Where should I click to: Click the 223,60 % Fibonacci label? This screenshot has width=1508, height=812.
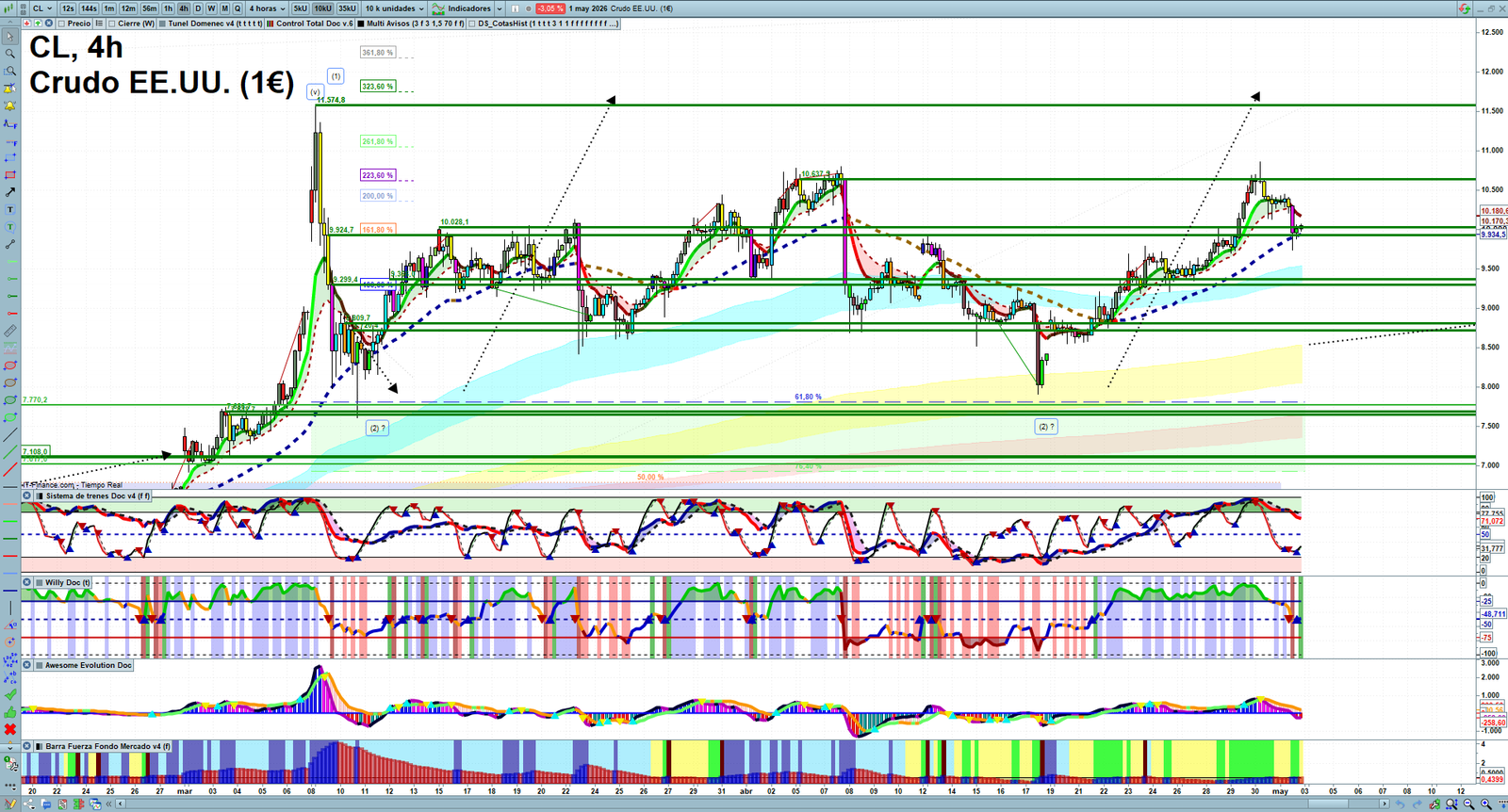(x=377, y=175)
